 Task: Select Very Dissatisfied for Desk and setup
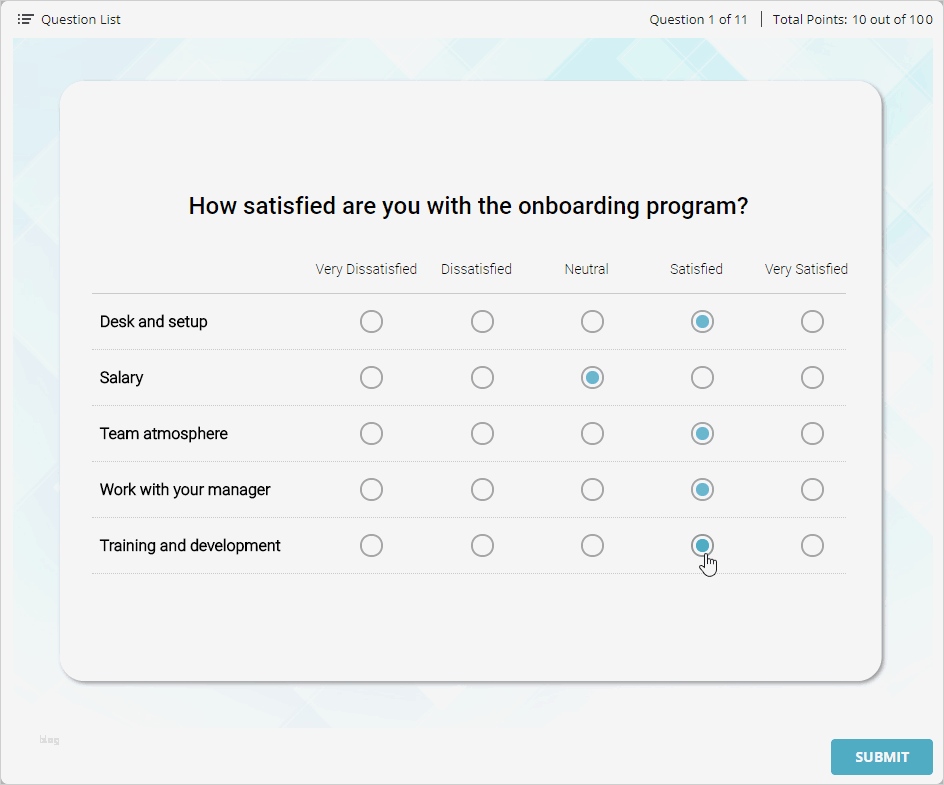[x=371, y=321]
